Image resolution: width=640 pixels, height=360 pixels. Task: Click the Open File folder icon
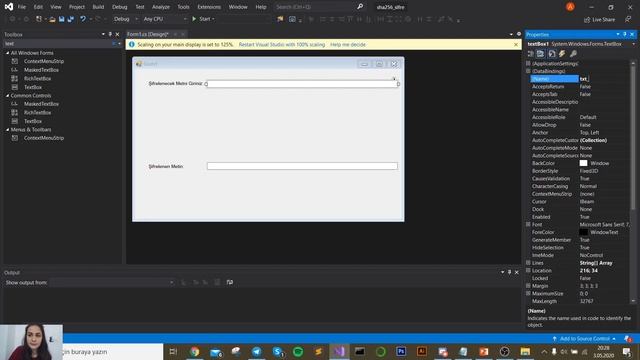coord(52,19)
